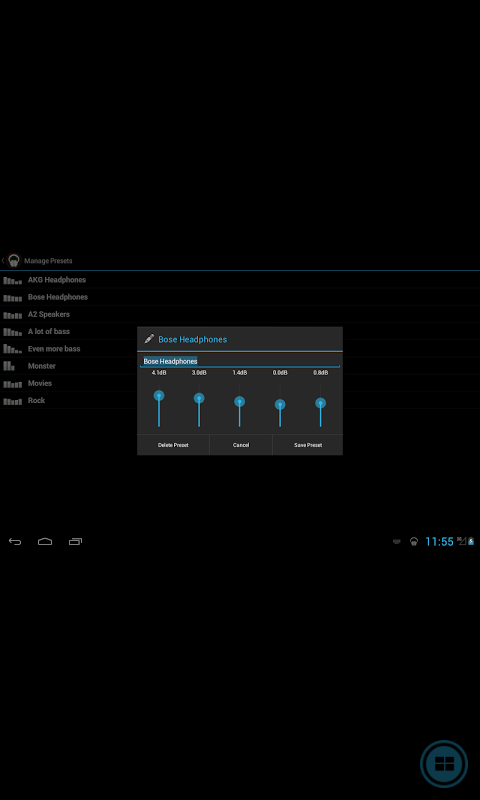The height and width of the screenshot is (800, 480).
Task: Click the Manage Presets title text
Action: point(48,261)
